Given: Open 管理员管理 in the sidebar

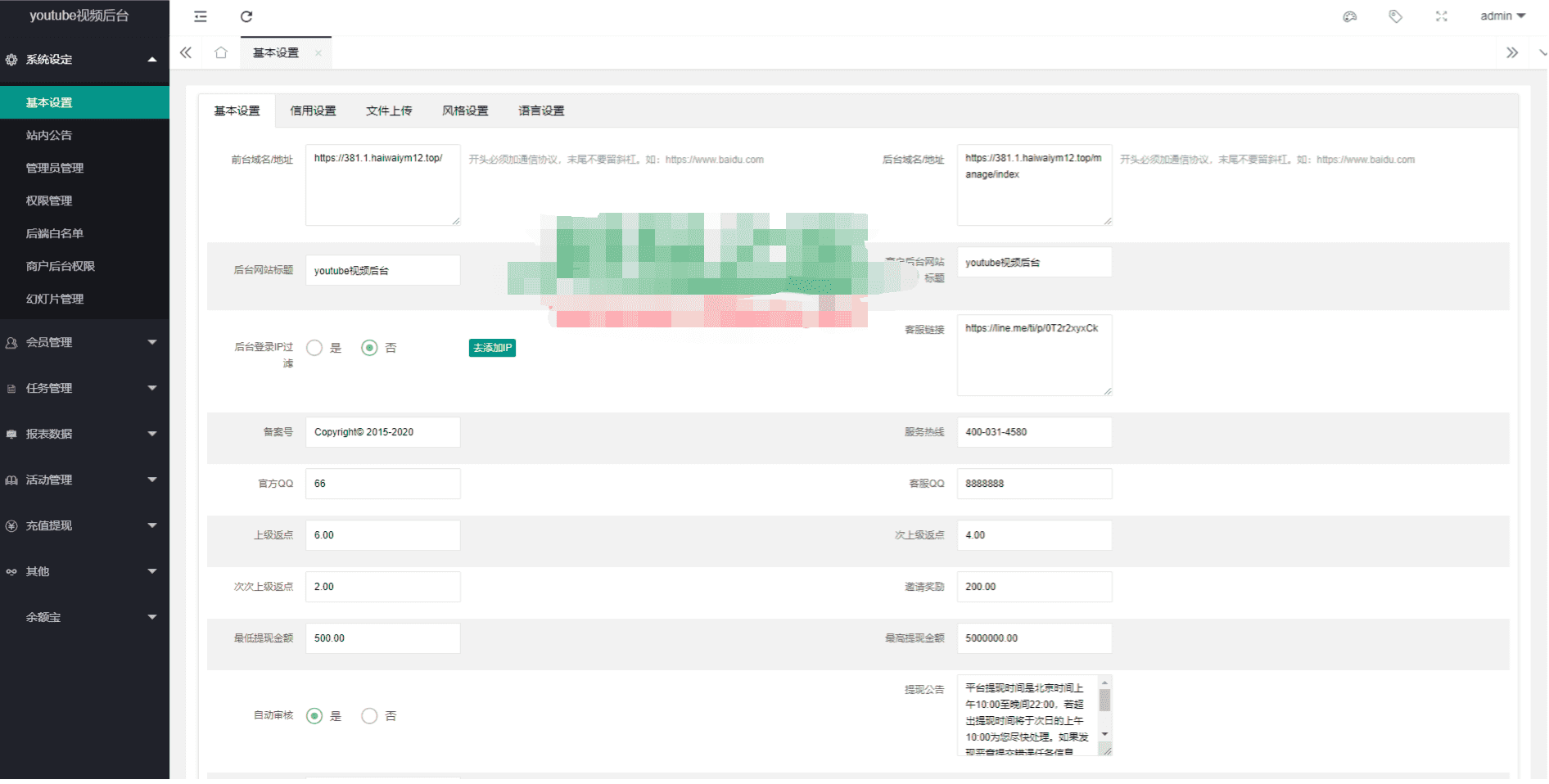Looking at the screenshot, I should (x=55, y=169).
